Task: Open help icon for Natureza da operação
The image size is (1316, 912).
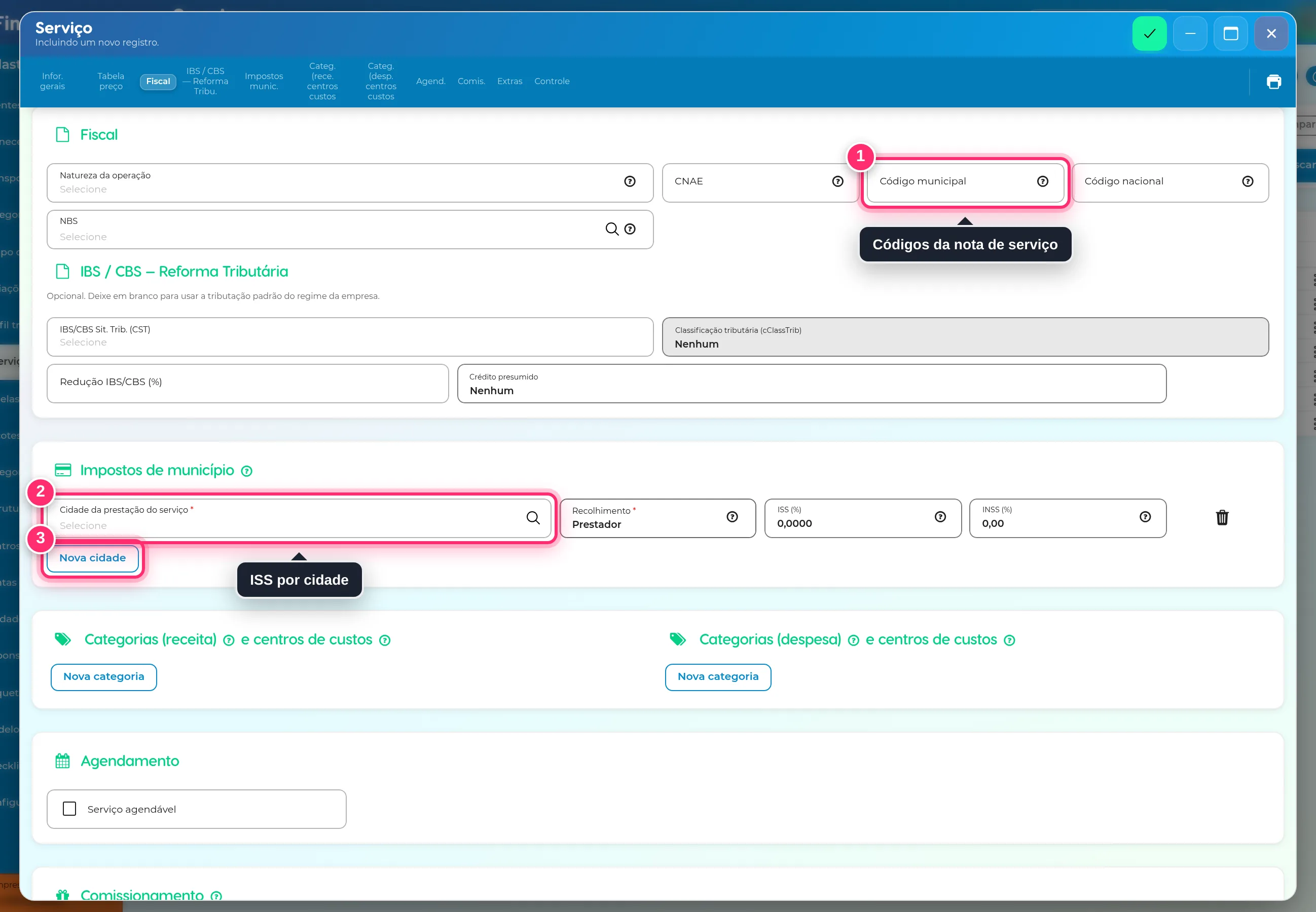Action: tap(630, 181)
